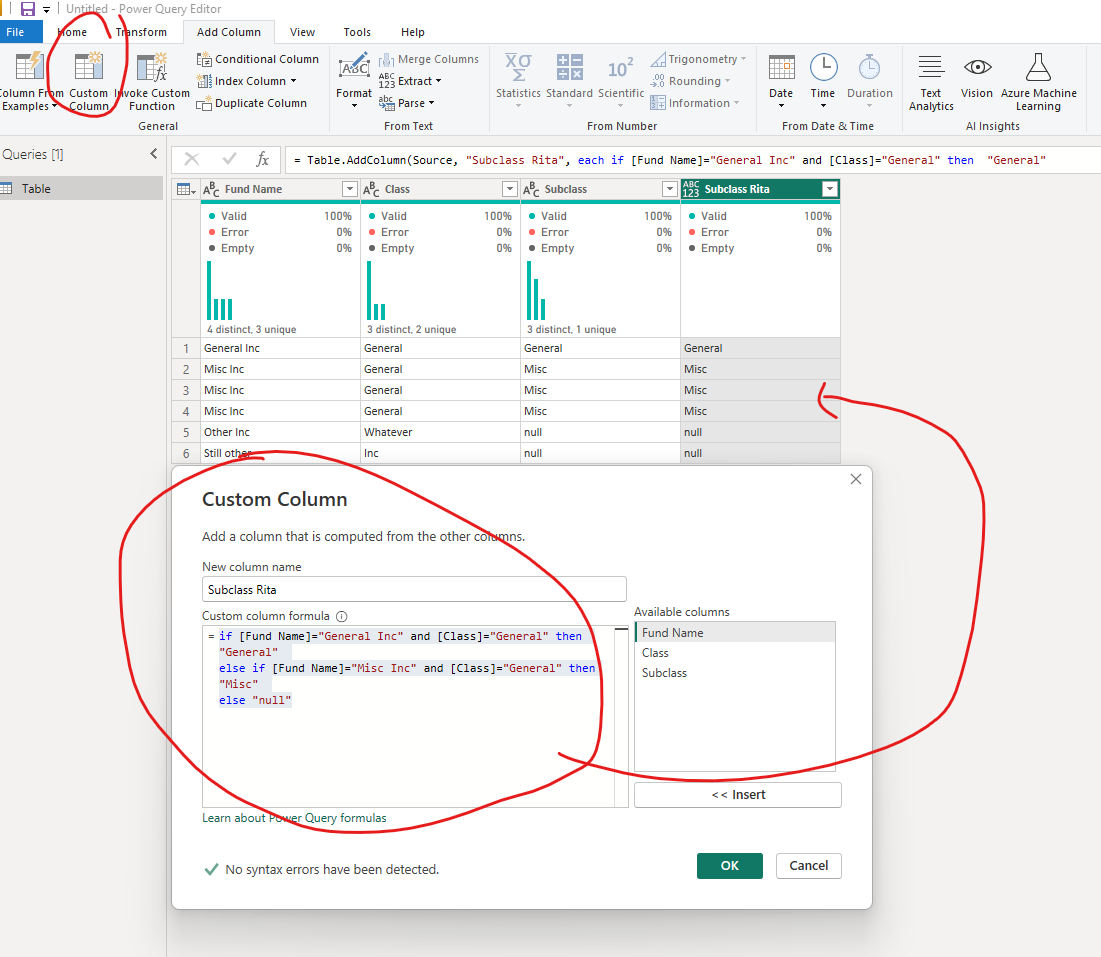Switch to the Transform tab

[141, 32]
